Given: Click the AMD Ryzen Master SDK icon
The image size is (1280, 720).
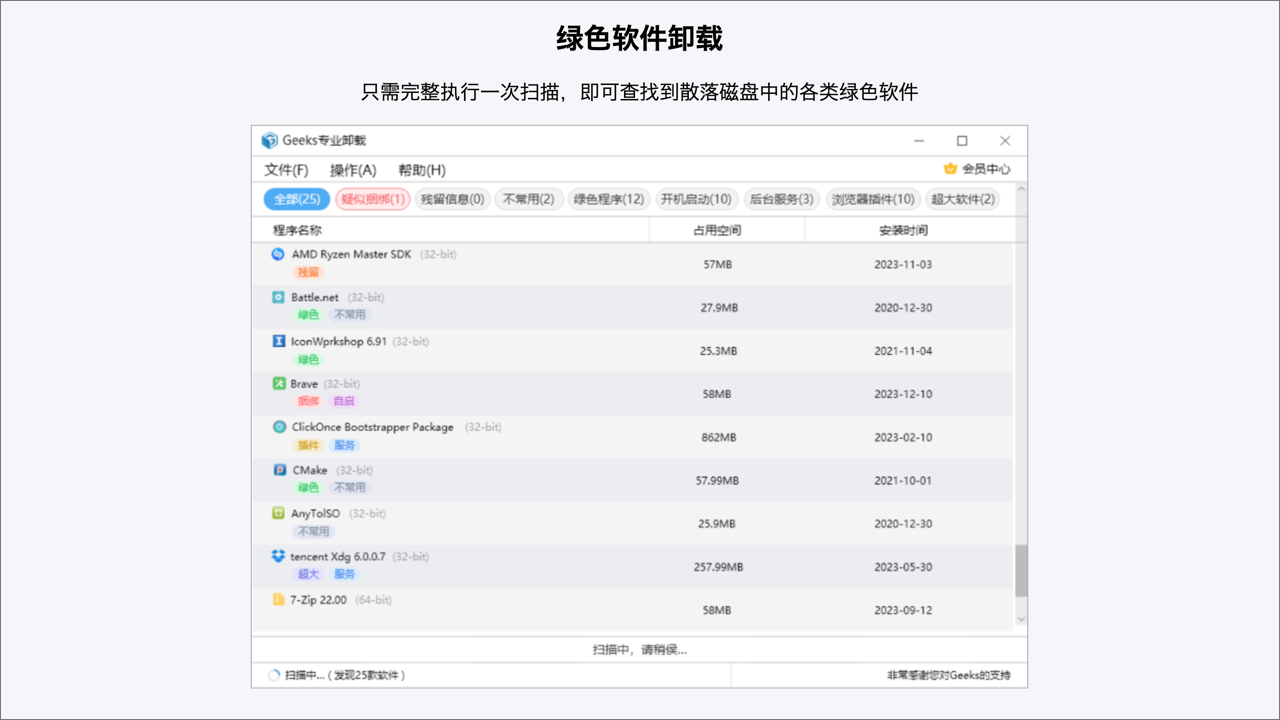Looking at the screenshot, I should coord(278,254).
